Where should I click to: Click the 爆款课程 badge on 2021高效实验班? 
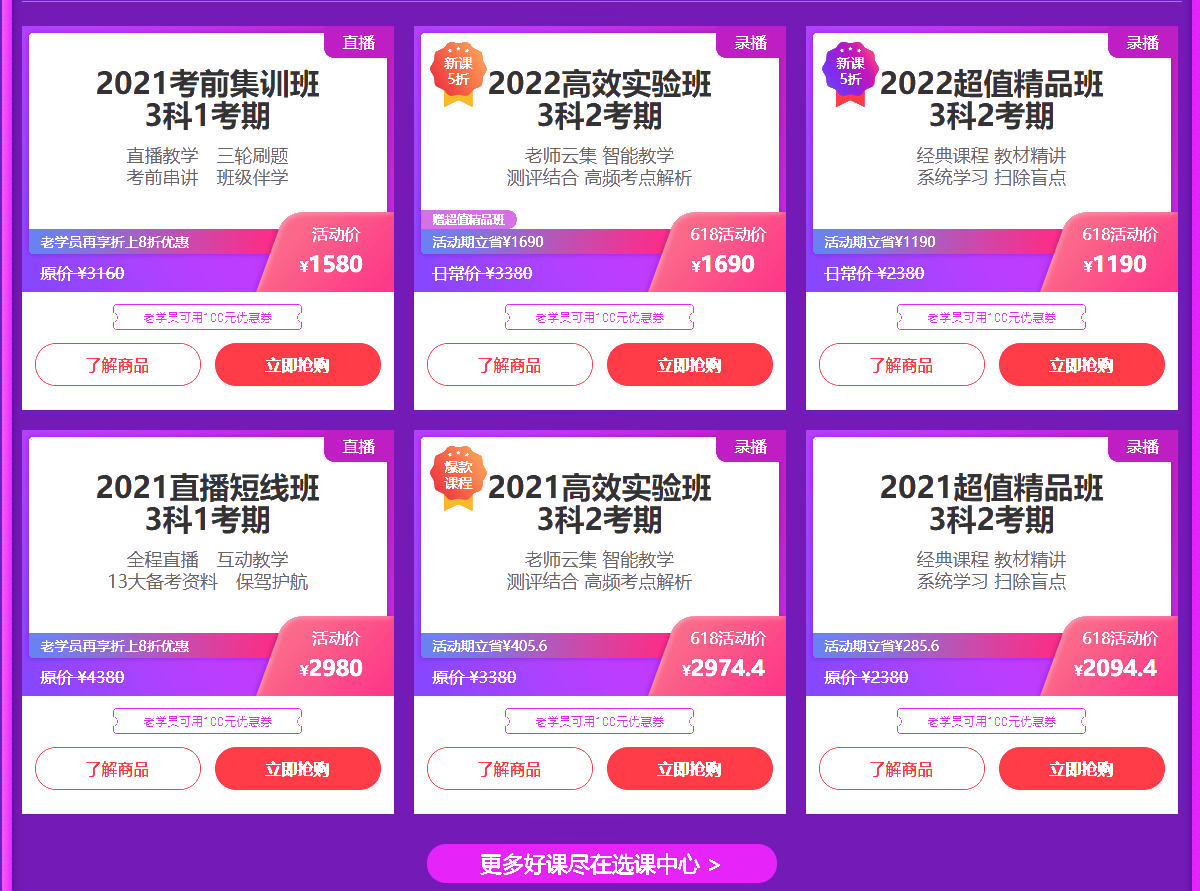click(x=458, y=478)
